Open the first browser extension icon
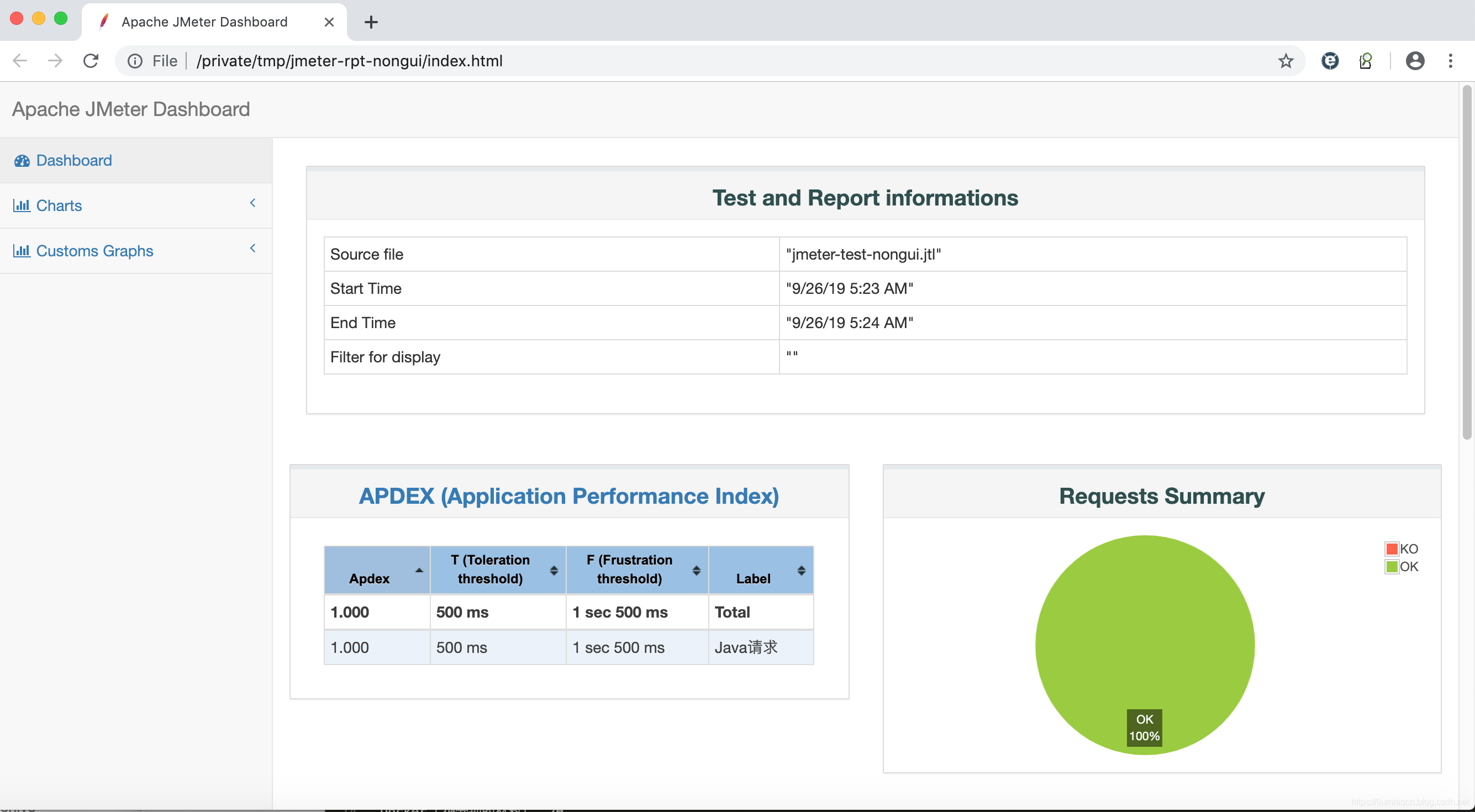The height and width of the screenshot is (812, 1475). click(1330, 61)
